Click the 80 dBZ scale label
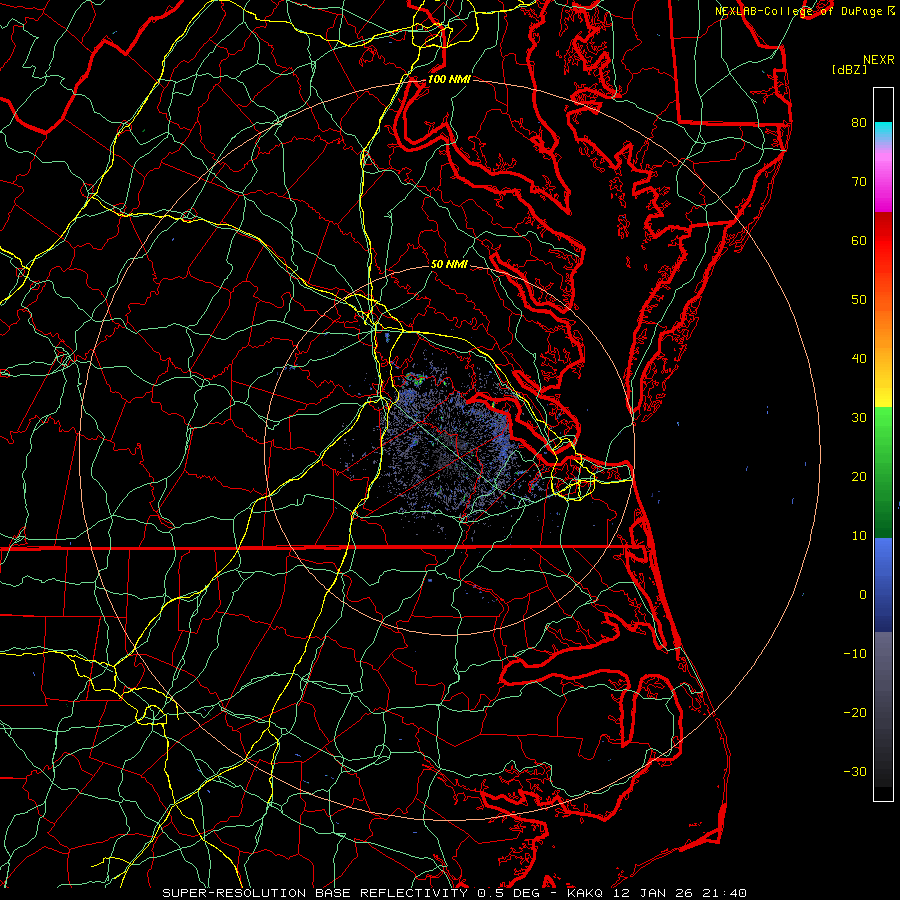The image size is (900, 900). pyautogui.click(x=858, y=123)
